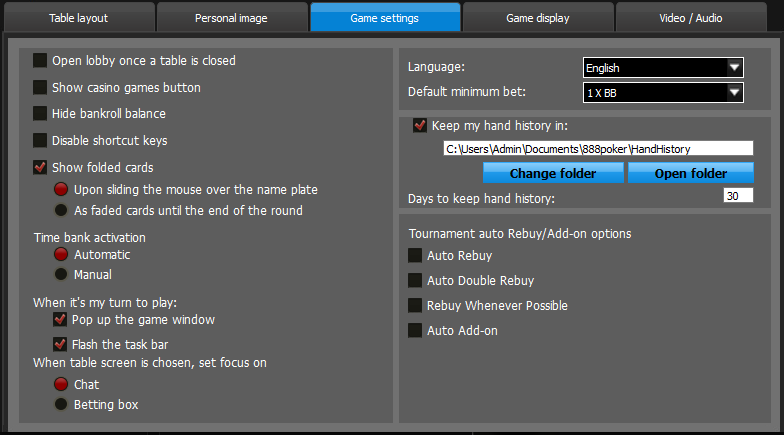784x435 pixels.
Task: Open the Personal image tab
Action: pos(232,18)
